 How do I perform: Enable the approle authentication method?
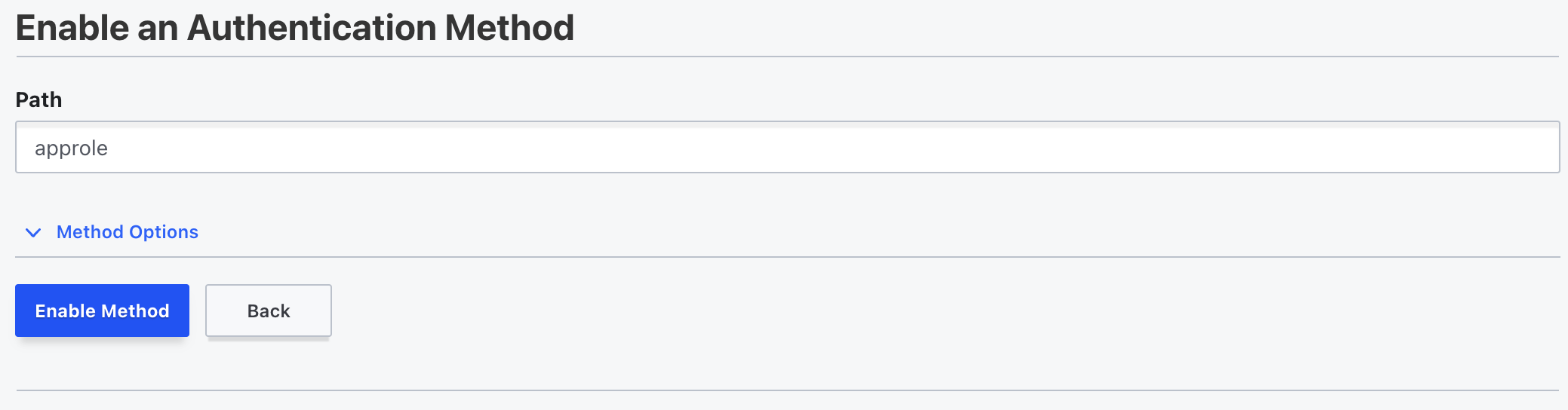(102, 311)
